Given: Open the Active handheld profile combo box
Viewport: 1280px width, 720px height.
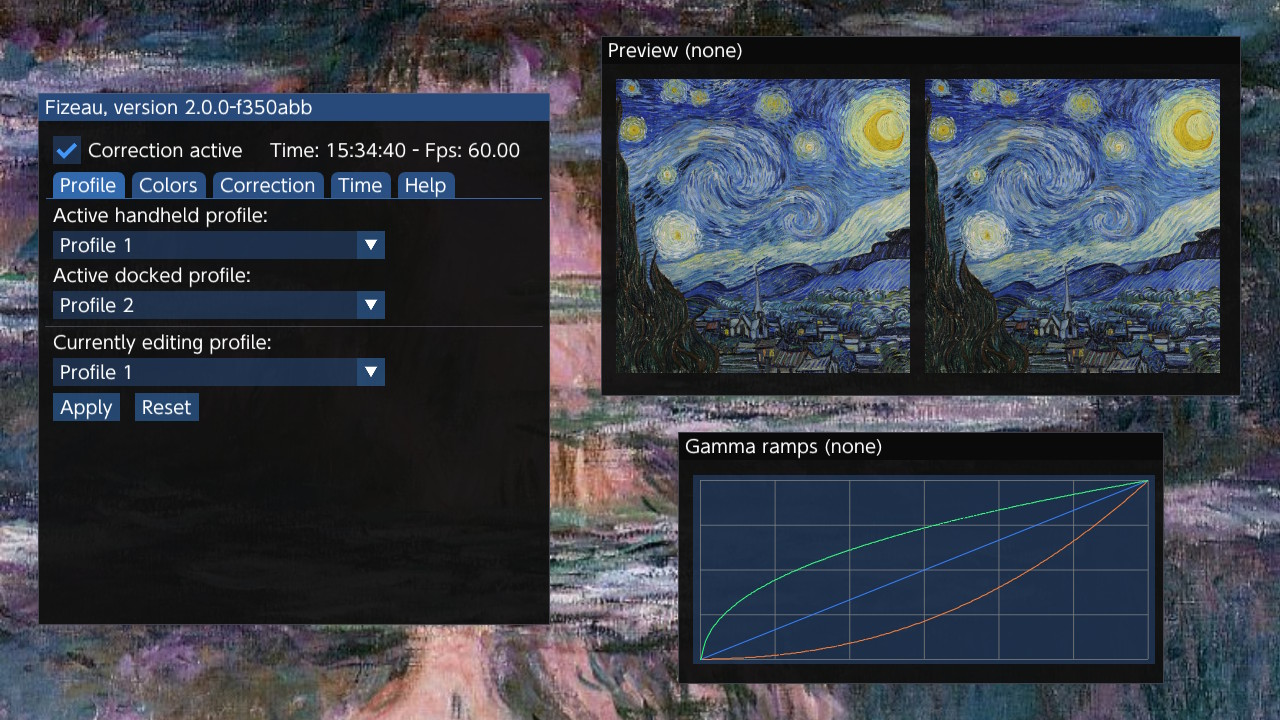Looking at the screenshot, I should (219, 245).
